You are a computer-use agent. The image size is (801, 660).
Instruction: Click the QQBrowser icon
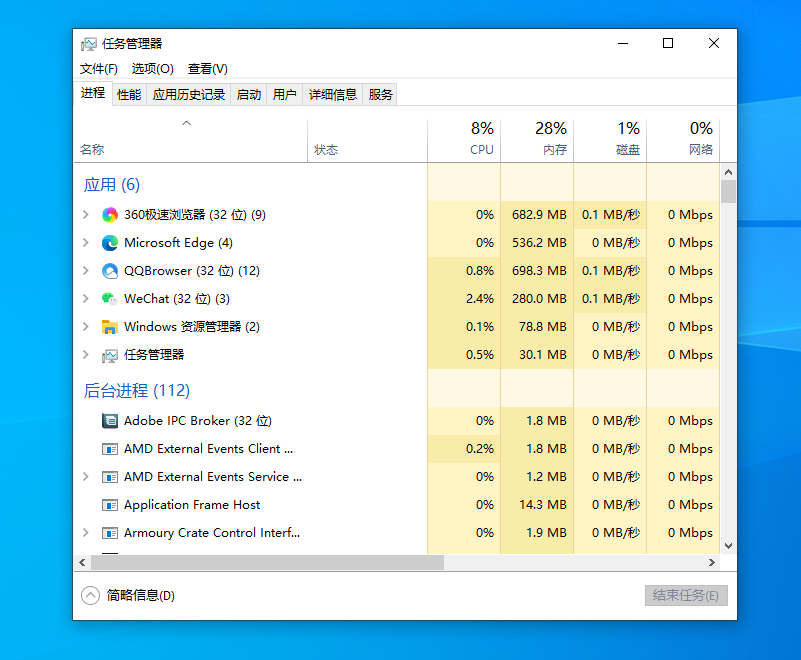pyautogui.click(x=110, y=271)
